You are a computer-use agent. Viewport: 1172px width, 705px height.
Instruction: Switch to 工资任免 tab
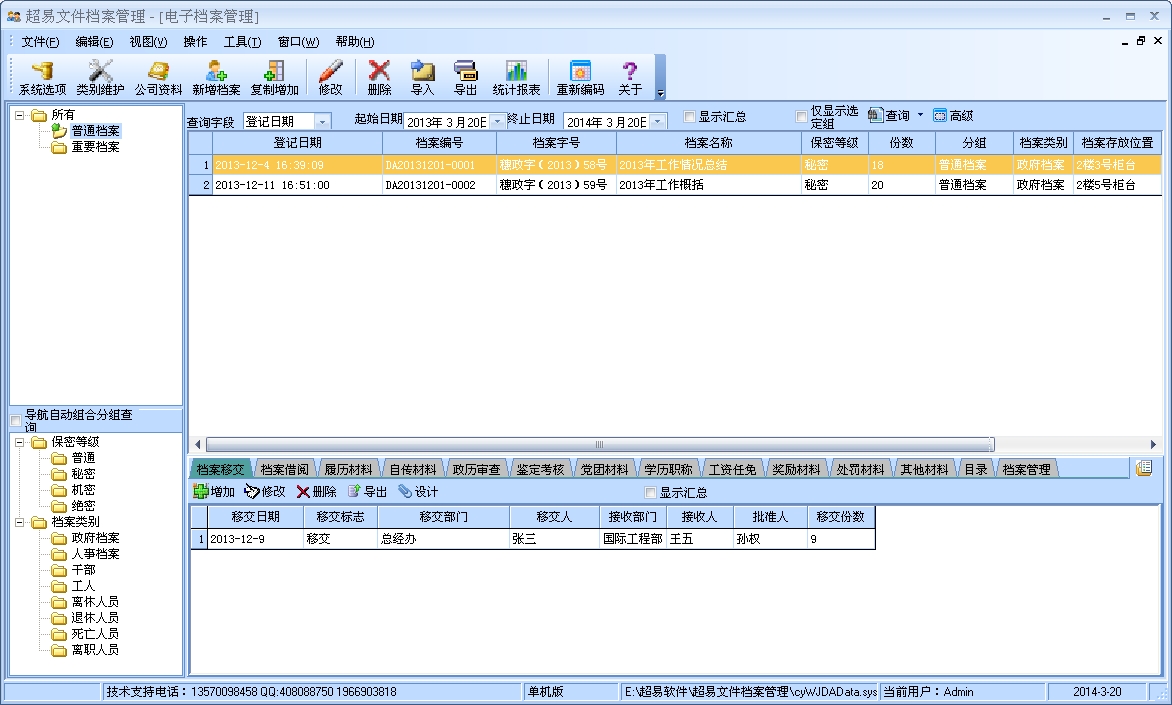pyautogui.click(x=732, y=470)
